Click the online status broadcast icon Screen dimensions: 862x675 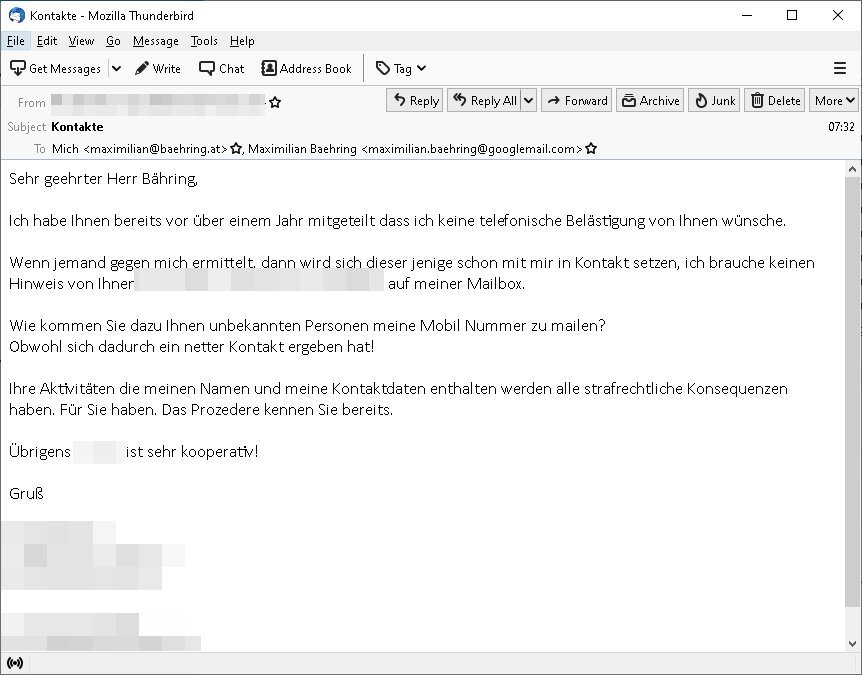click(x=15, y=663)
